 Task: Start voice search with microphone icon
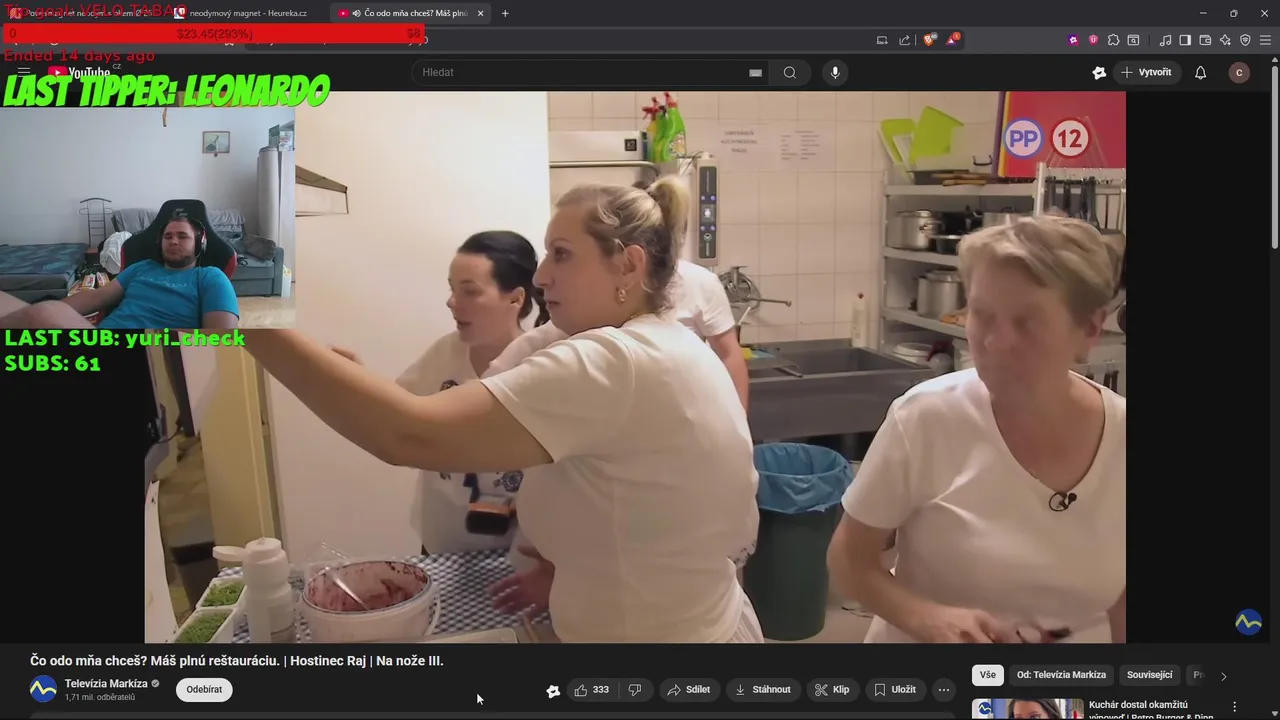click(x=835, y=72)
